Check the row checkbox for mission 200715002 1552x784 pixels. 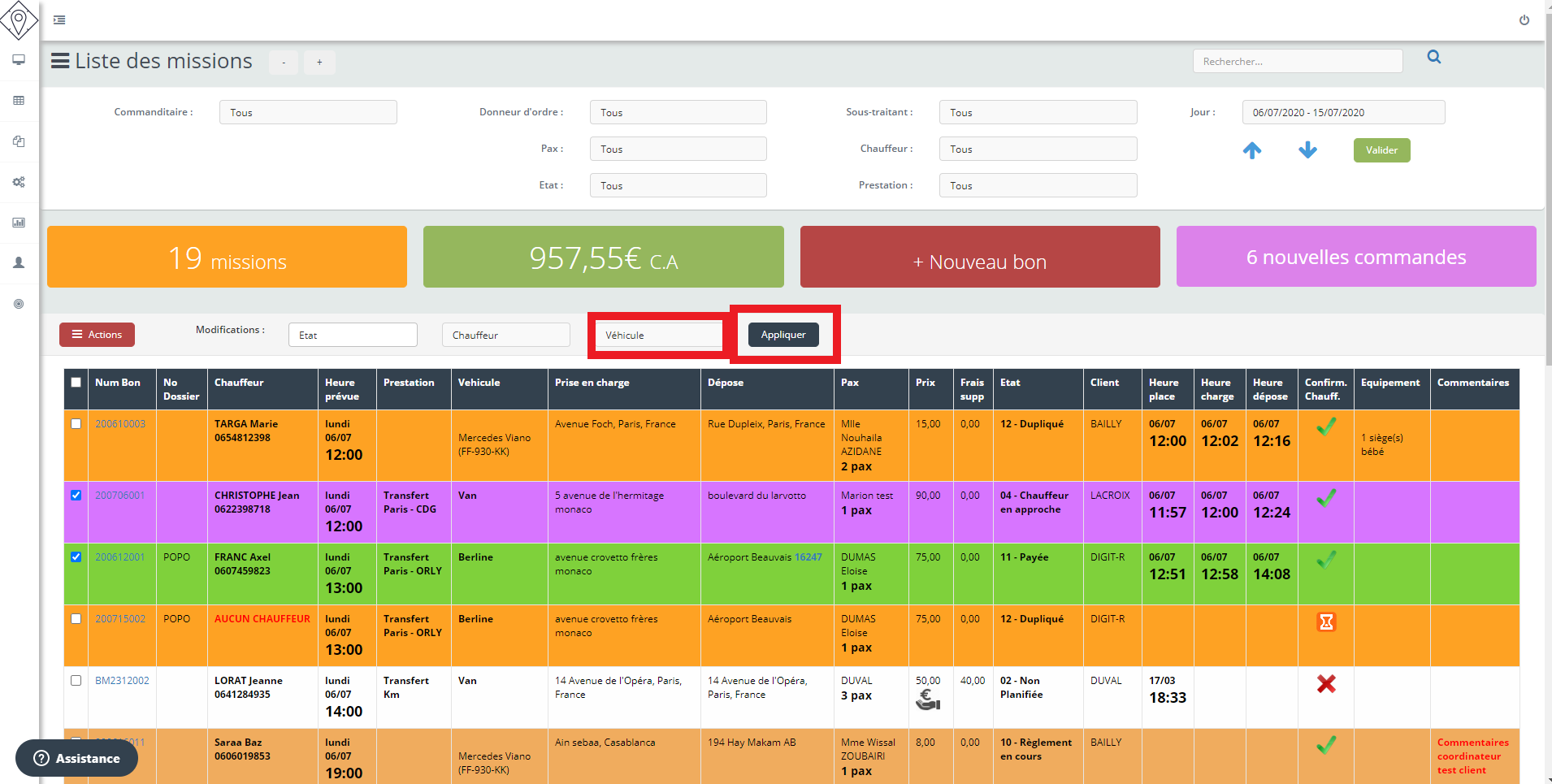(x=76, y=618)
